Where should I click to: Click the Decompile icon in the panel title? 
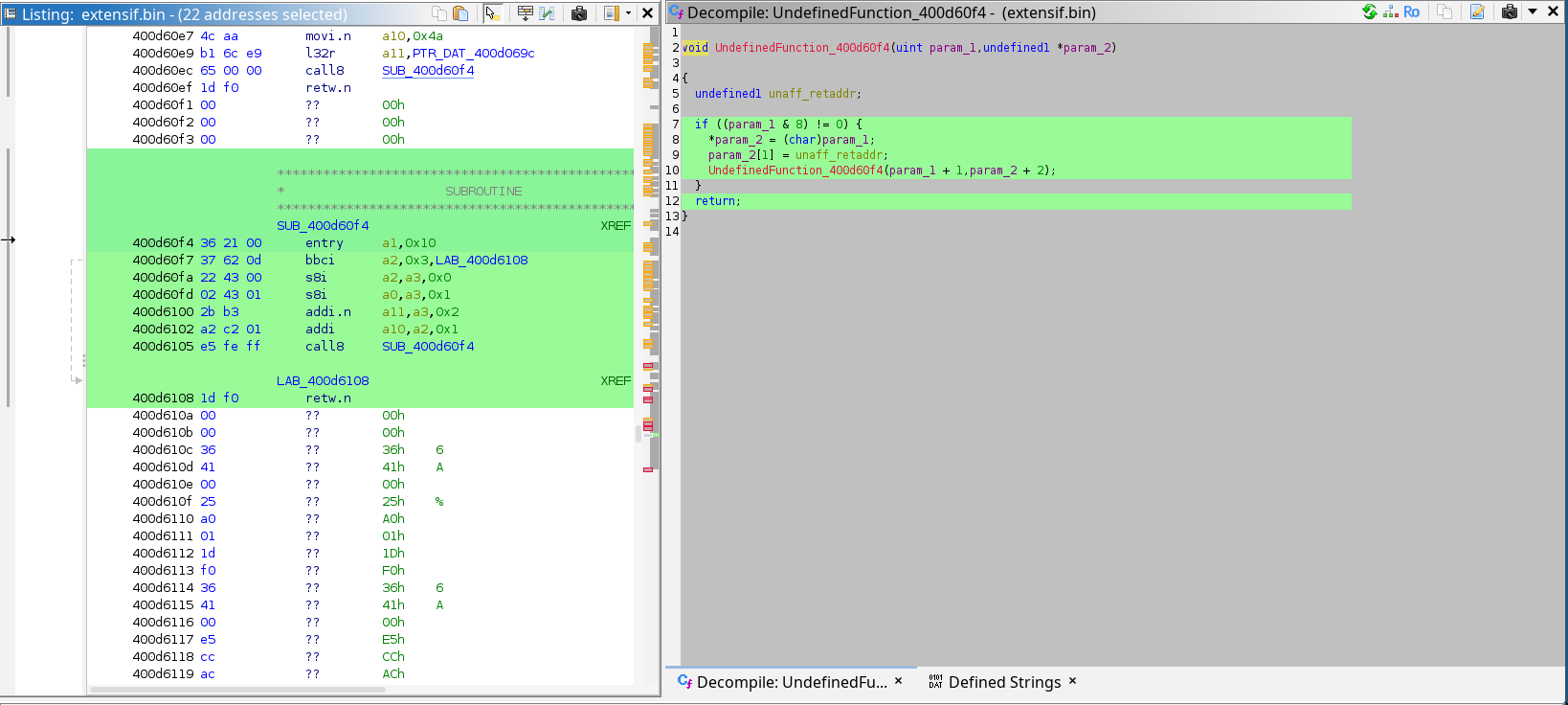[x=676, y=12]
